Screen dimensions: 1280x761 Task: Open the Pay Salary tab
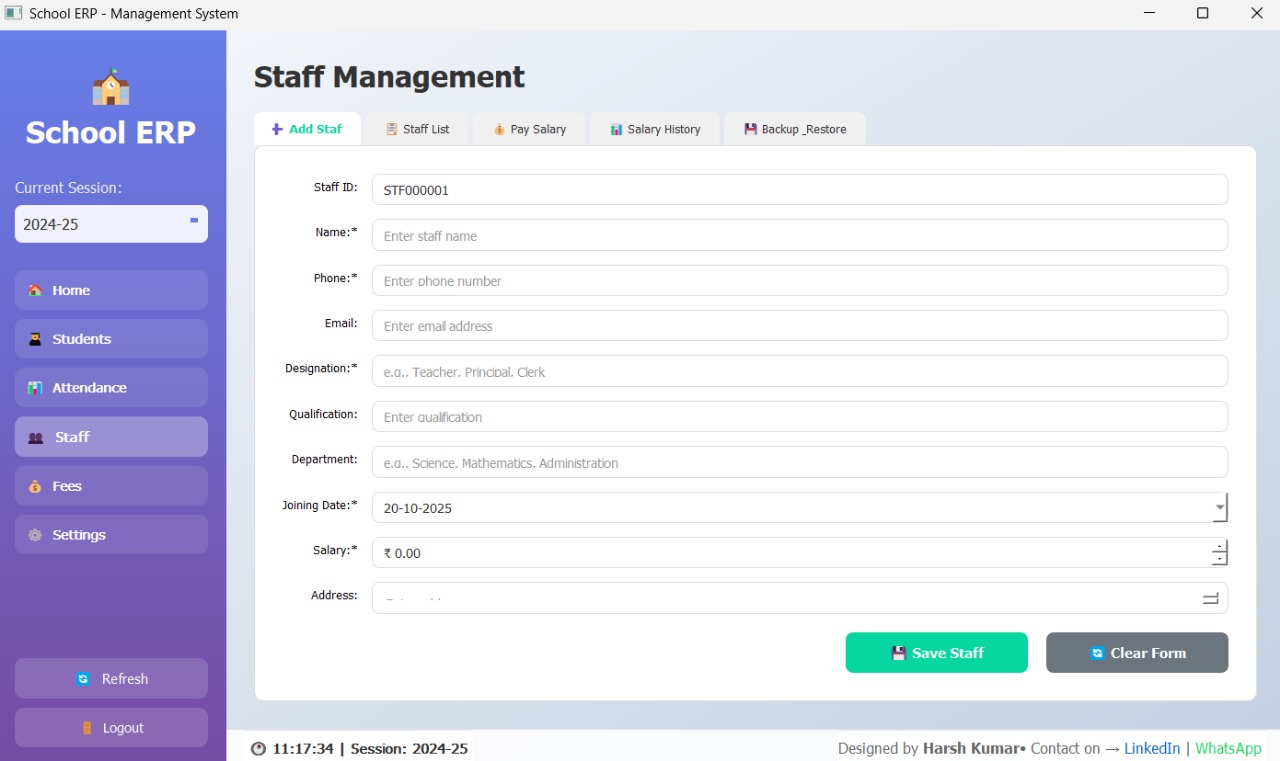click(529, 129)
